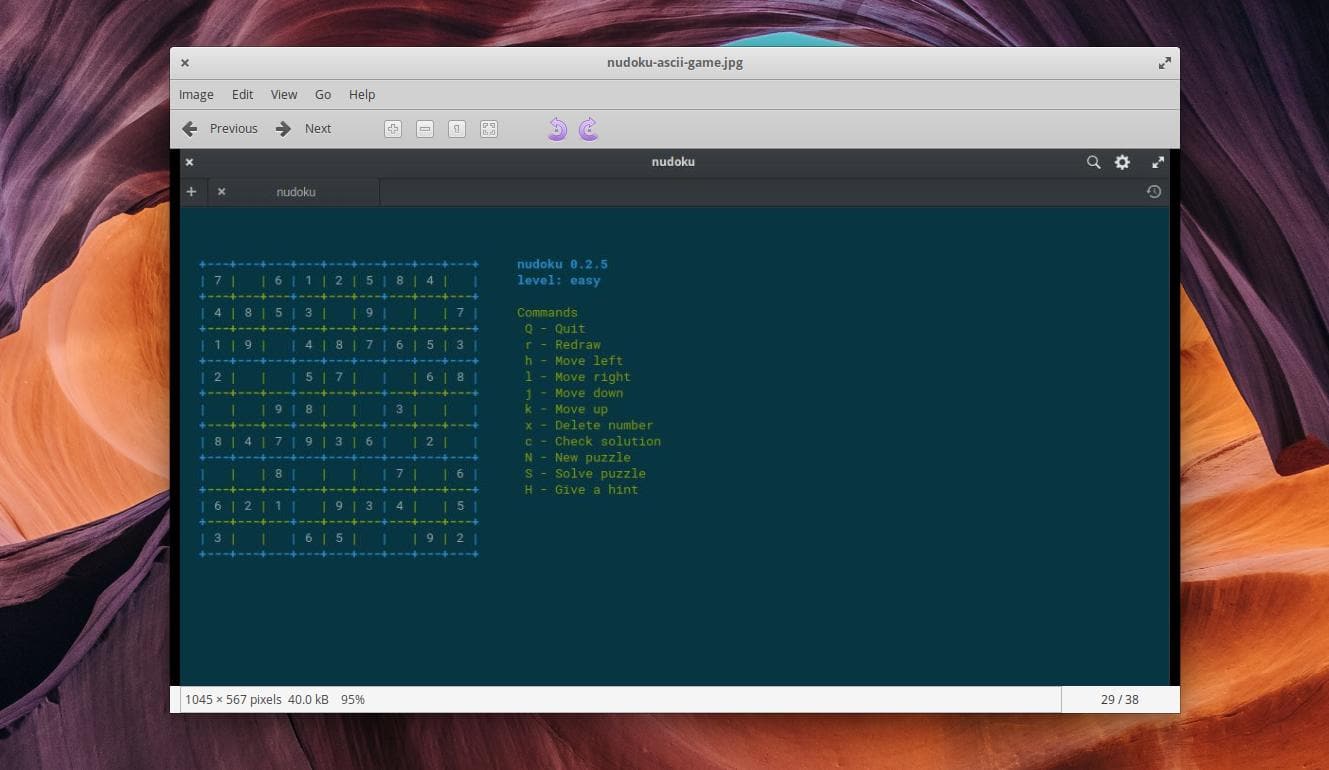
Task: Open the terminal settings gear
Action: pos(1122,162)
